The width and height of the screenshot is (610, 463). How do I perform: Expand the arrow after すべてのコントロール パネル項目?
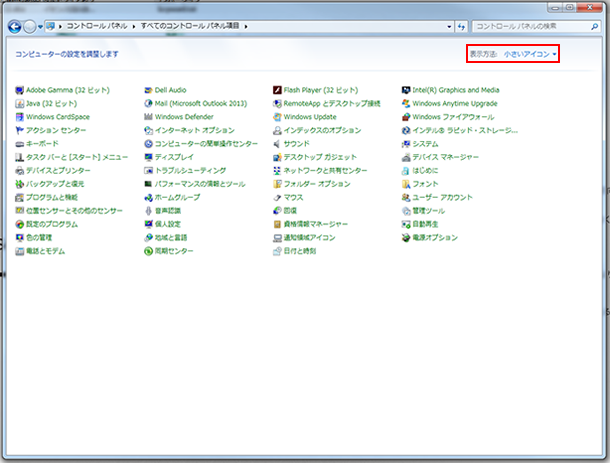246,26
